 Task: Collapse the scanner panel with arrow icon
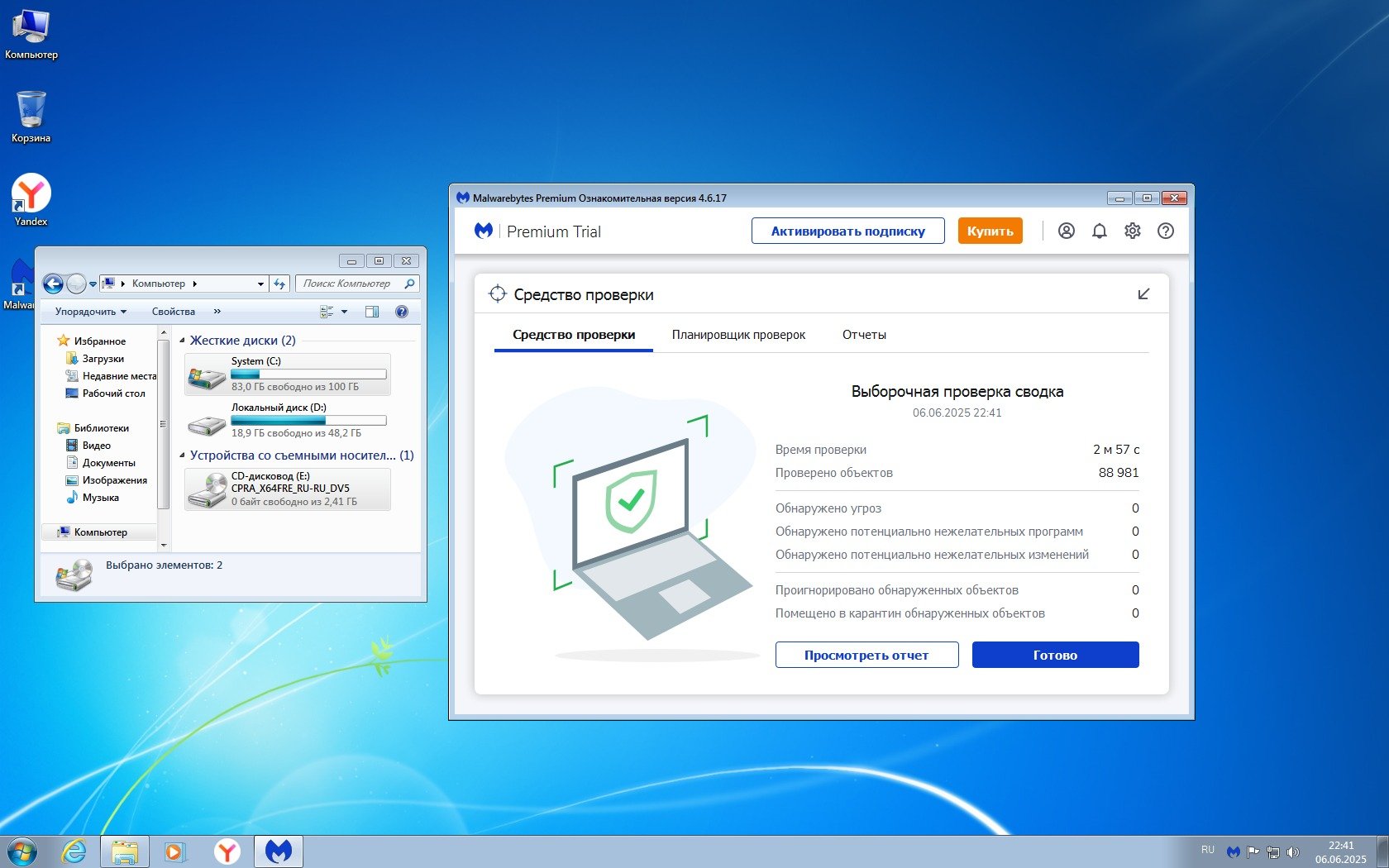click(x=1143, y=294)
